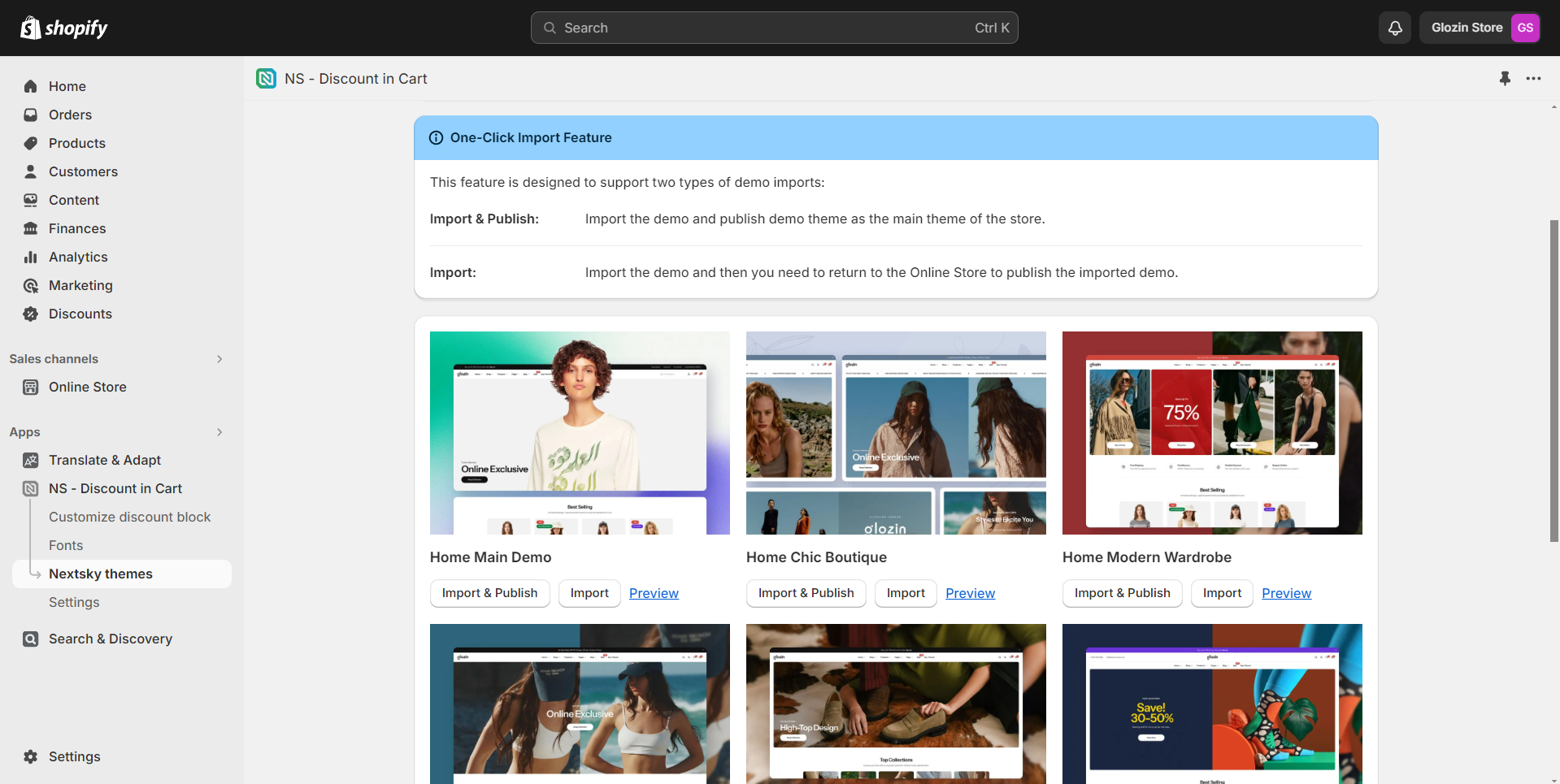
Task: Open the Analytics section
Action: click(x=122, y=257)
